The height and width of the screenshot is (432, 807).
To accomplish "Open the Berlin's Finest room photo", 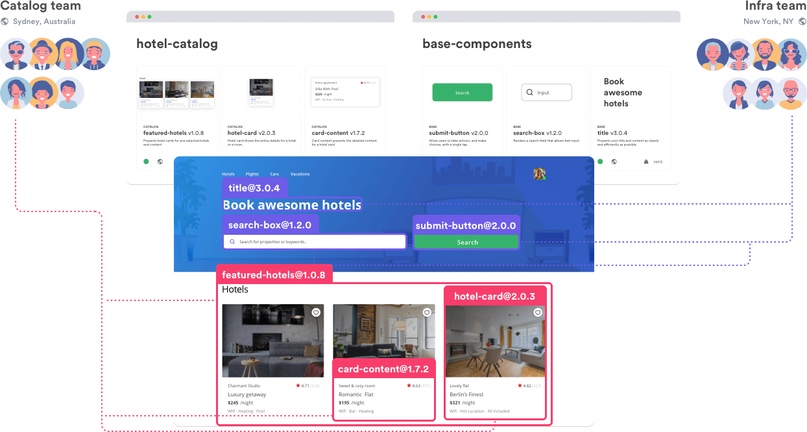I will [495, 341].
